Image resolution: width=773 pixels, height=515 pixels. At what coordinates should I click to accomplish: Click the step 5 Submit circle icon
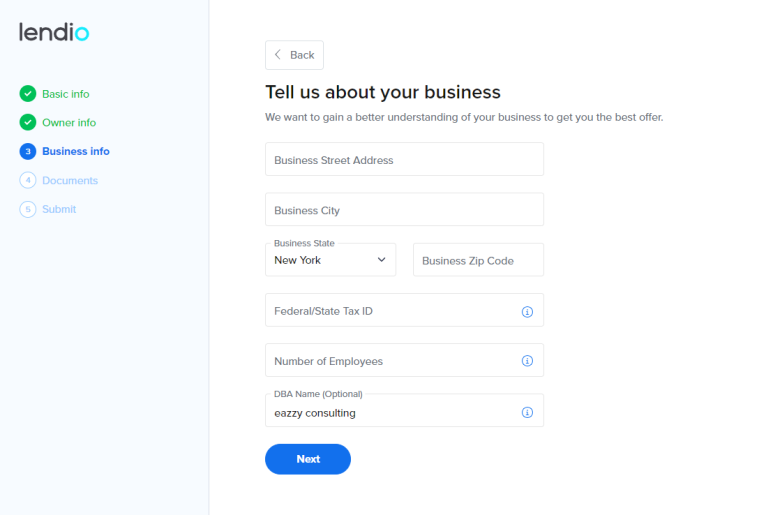click(x=28, y=209)
